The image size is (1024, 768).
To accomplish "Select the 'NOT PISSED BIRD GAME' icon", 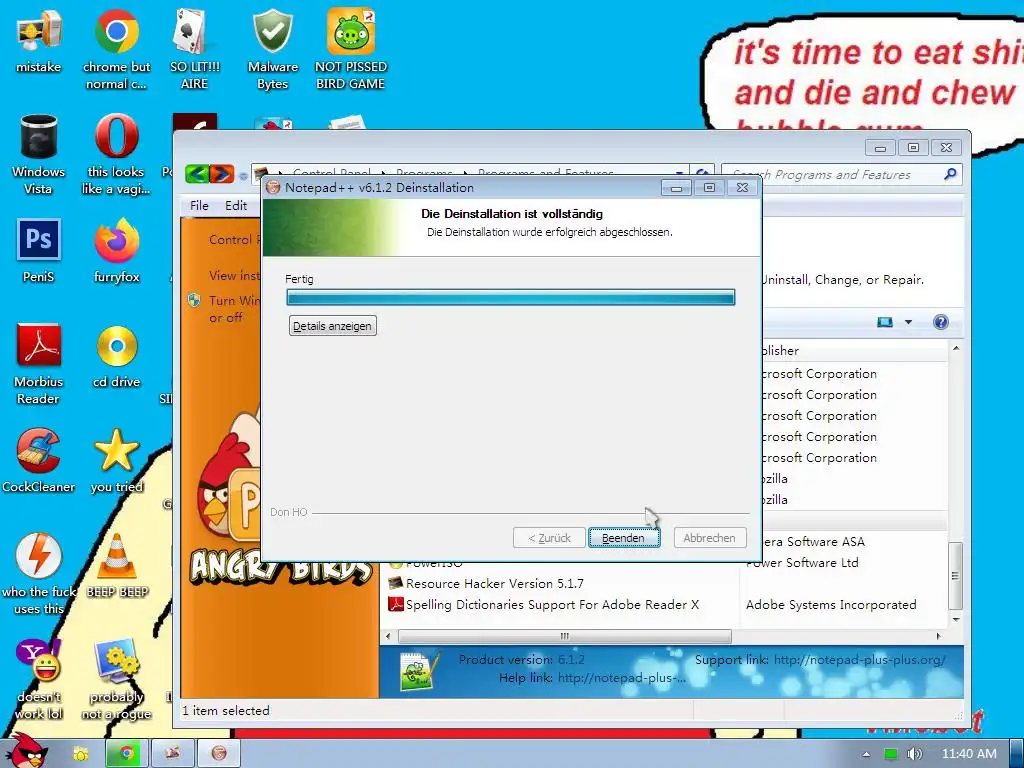I will (350, 49).
